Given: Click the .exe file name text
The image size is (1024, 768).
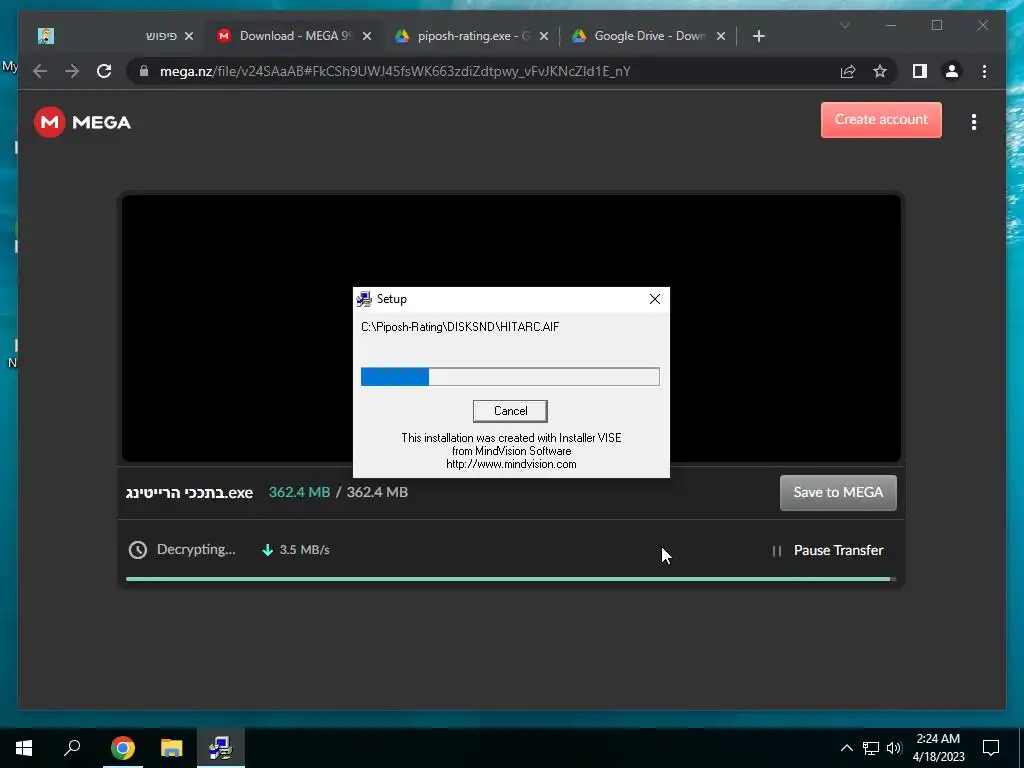Looking at the screenshot, I should 189,492.
